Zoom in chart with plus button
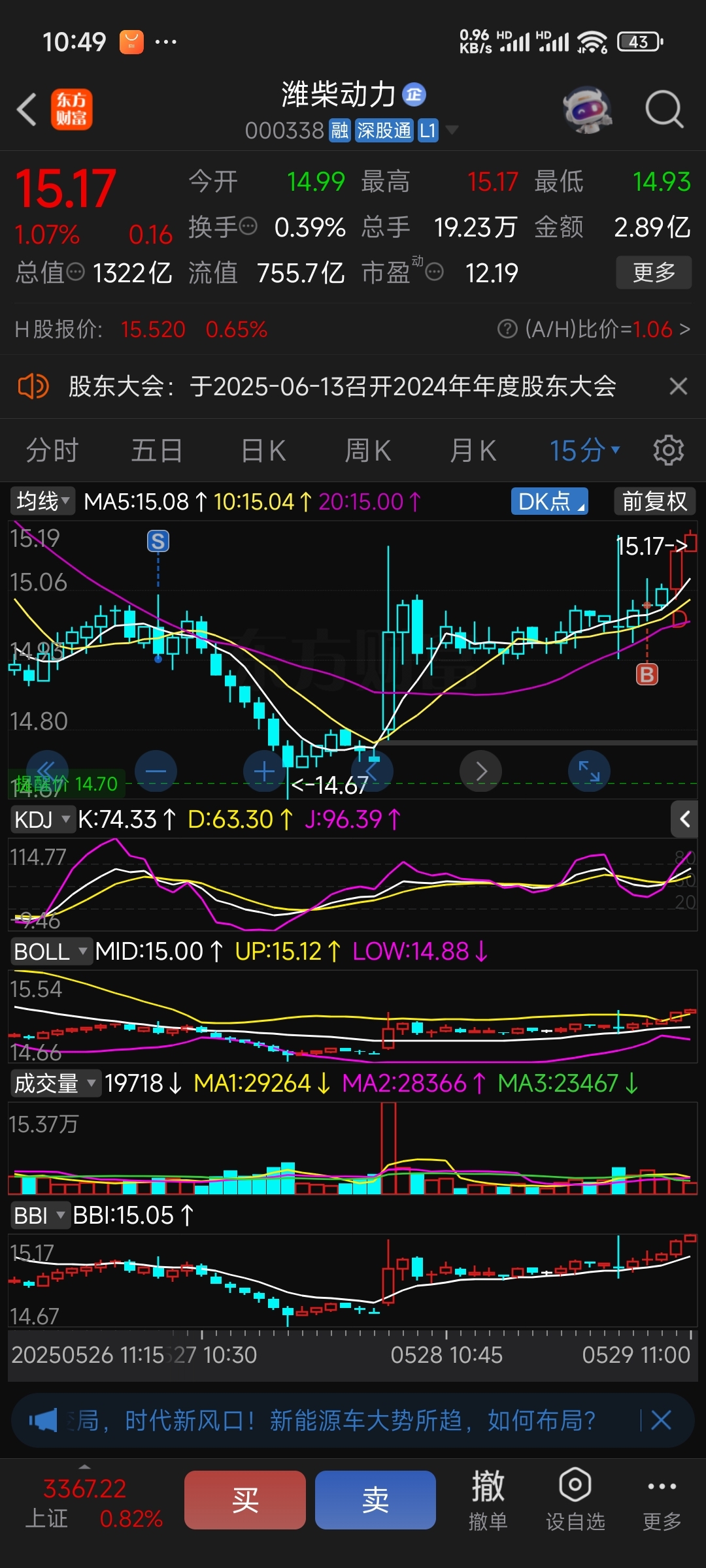This screenshot has height=1568, width=706. click(264, 772)
